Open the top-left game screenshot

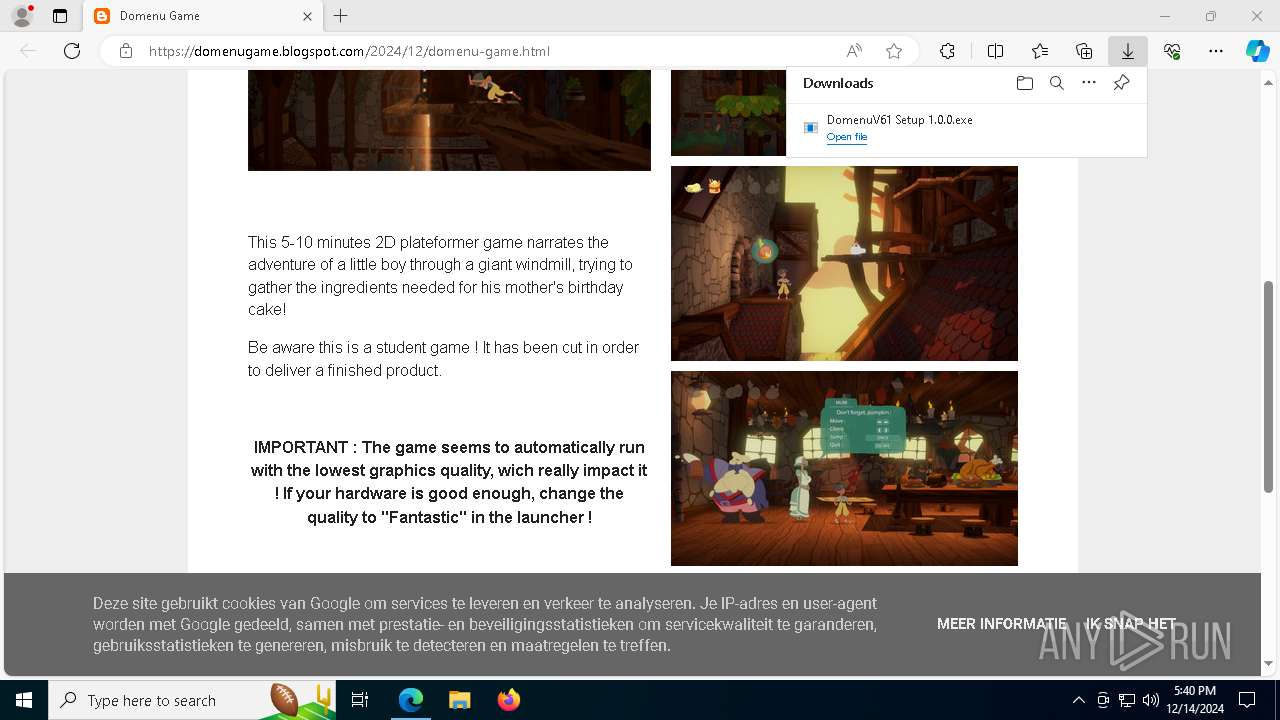point(449,120)
